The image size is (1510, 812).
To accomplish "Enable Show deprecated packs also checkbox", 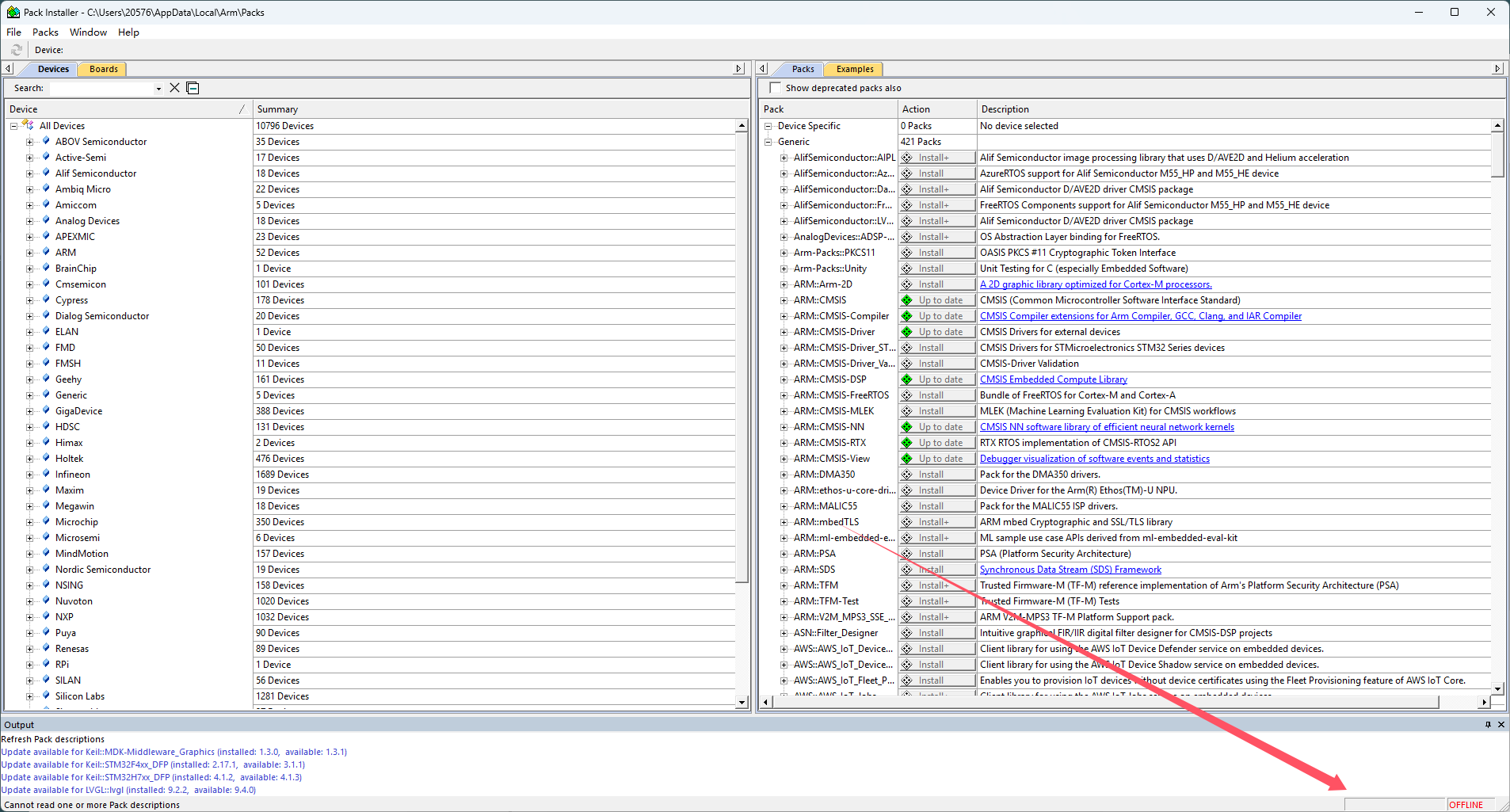I will tap(776, 88).
